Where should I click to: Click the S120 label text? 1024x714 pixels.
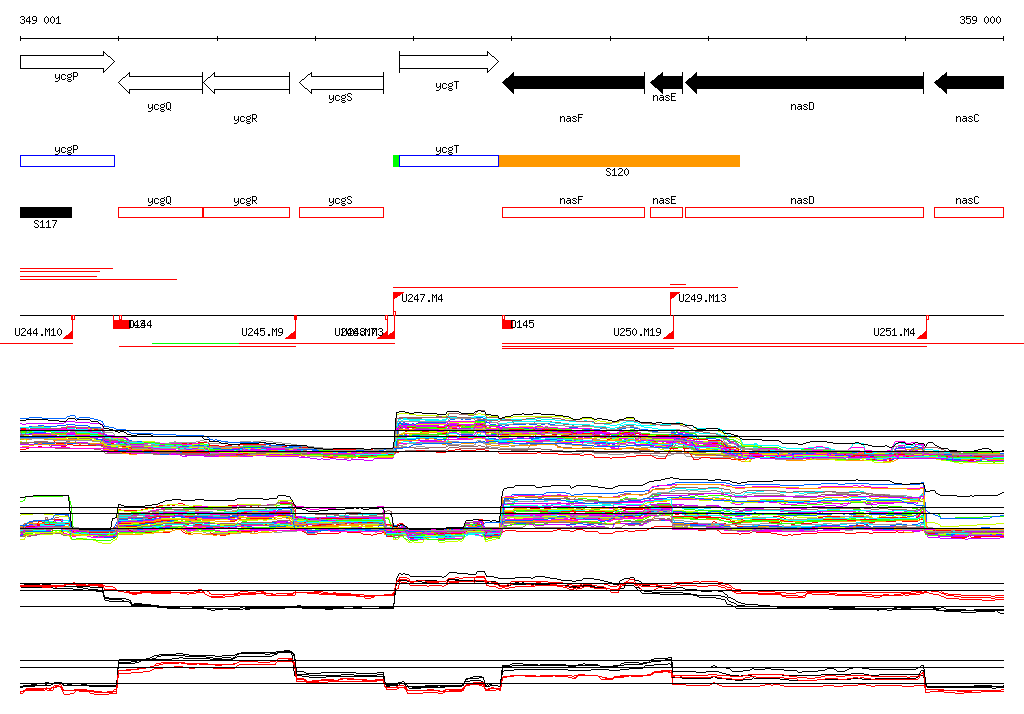pyautogui.click(x=617, y=172)
